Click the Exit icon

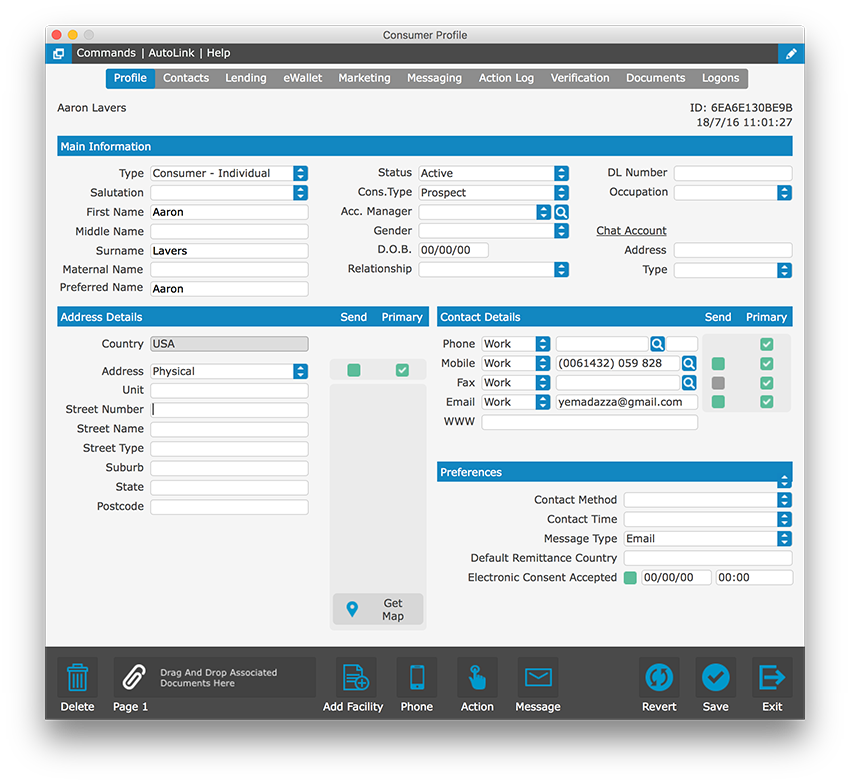772,678
